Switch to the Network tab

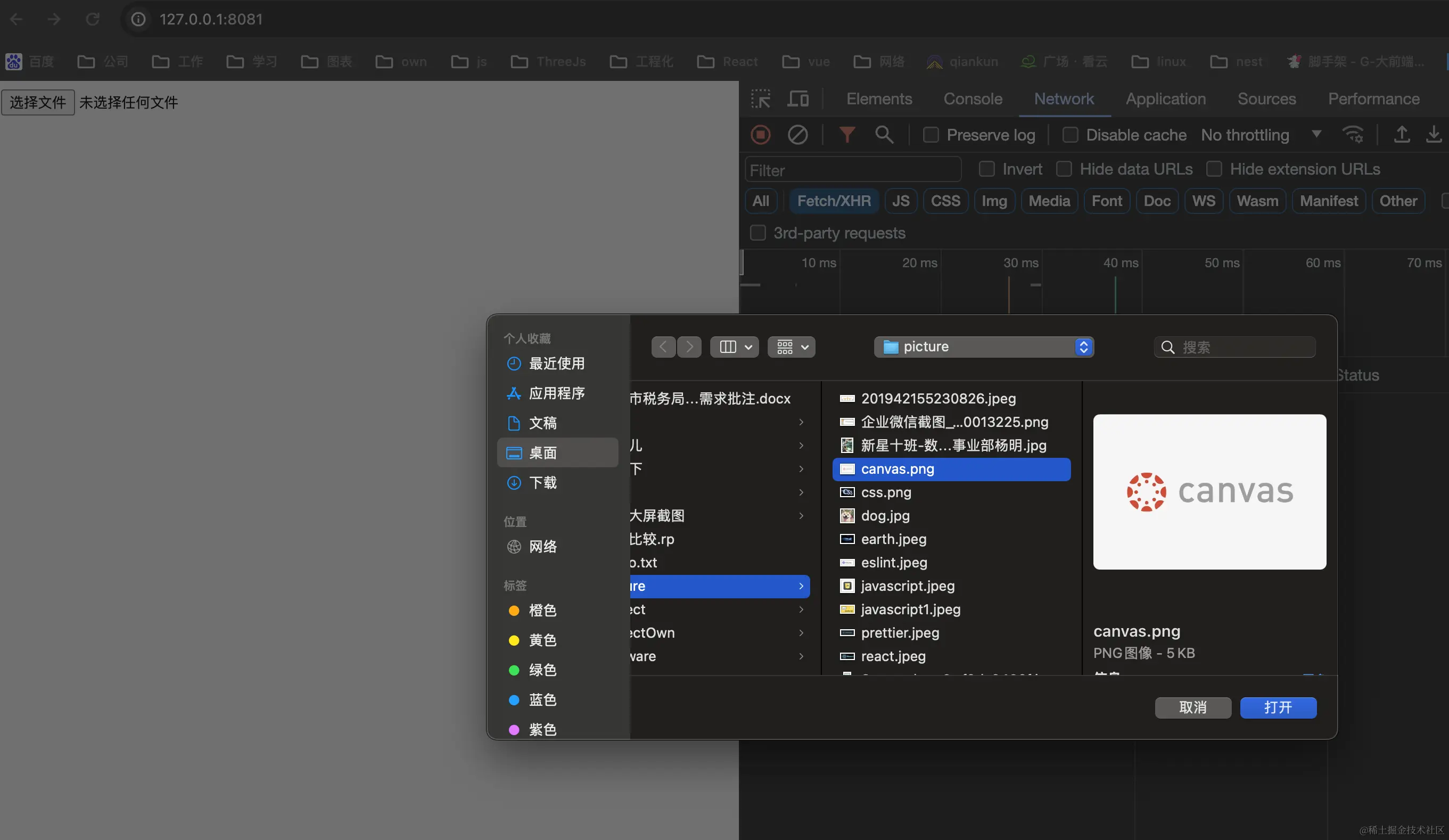click(x=1064, y=99)
